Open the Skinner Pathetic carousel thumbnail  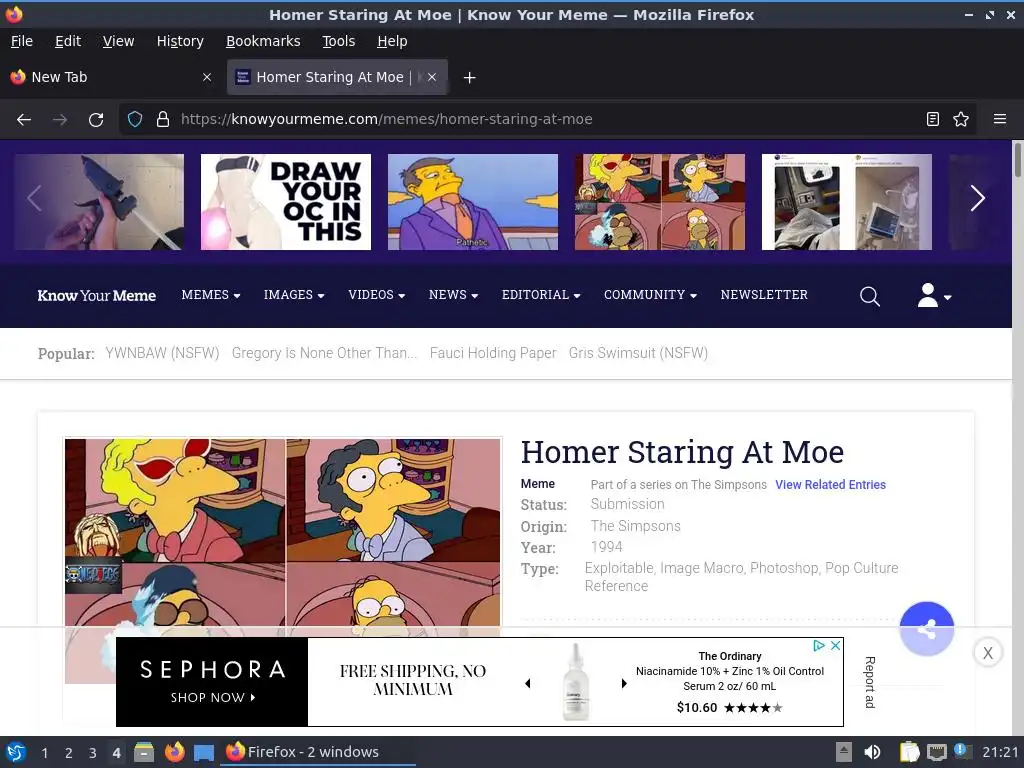(473, 202)
